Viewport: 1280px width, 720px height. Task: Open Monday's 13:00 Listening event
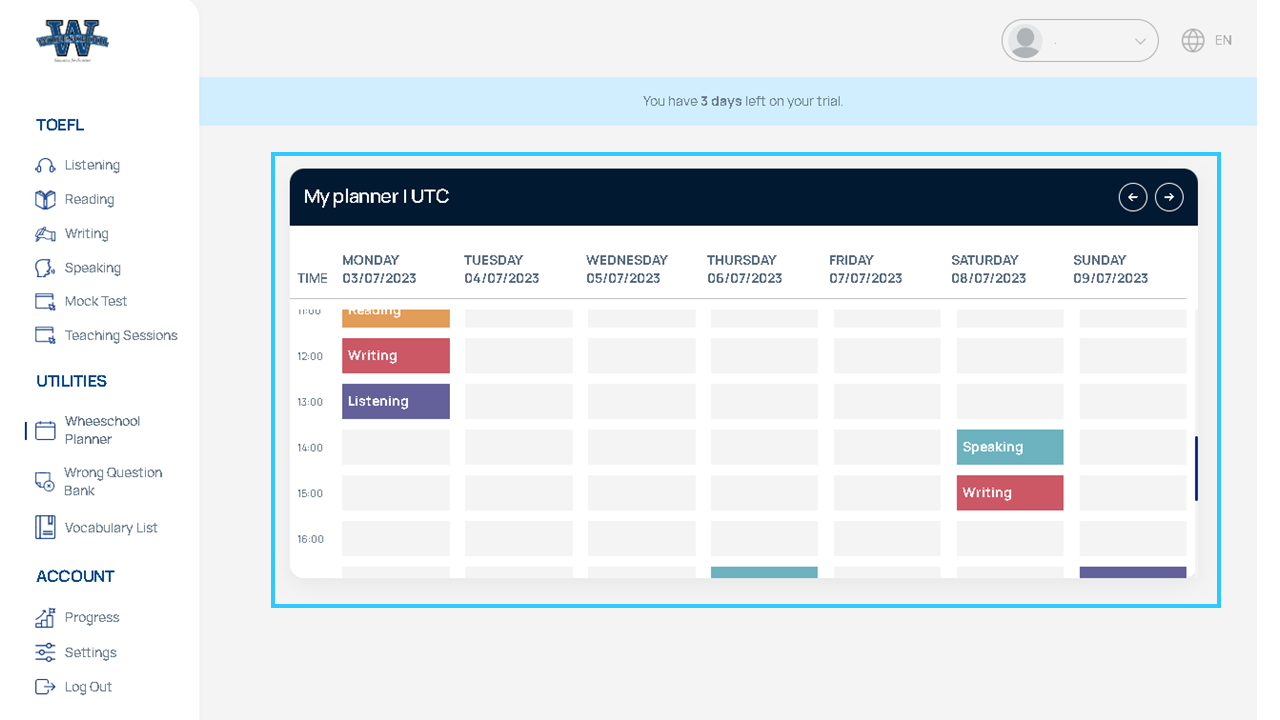(396, 401)
